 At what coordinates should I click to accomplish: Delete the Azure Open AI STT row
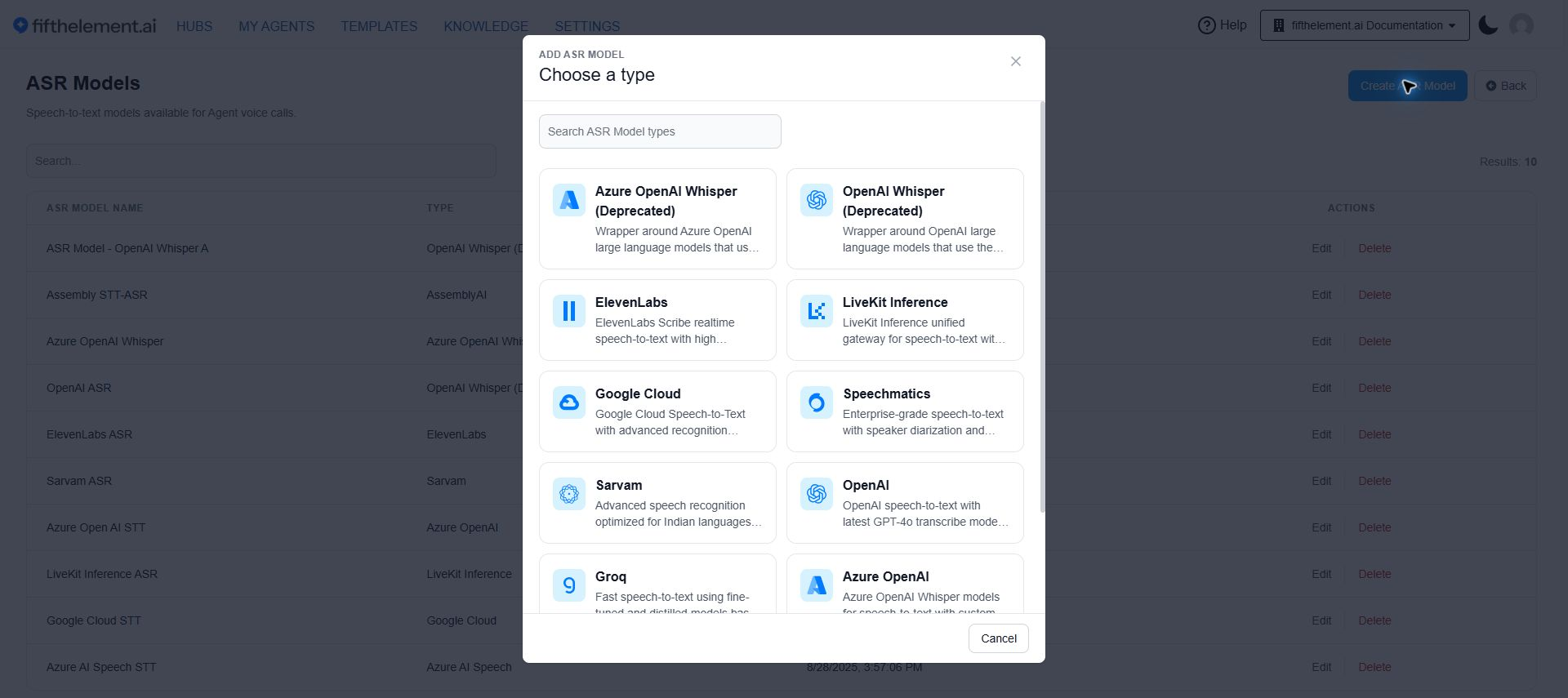click(x=1374, y=527)
